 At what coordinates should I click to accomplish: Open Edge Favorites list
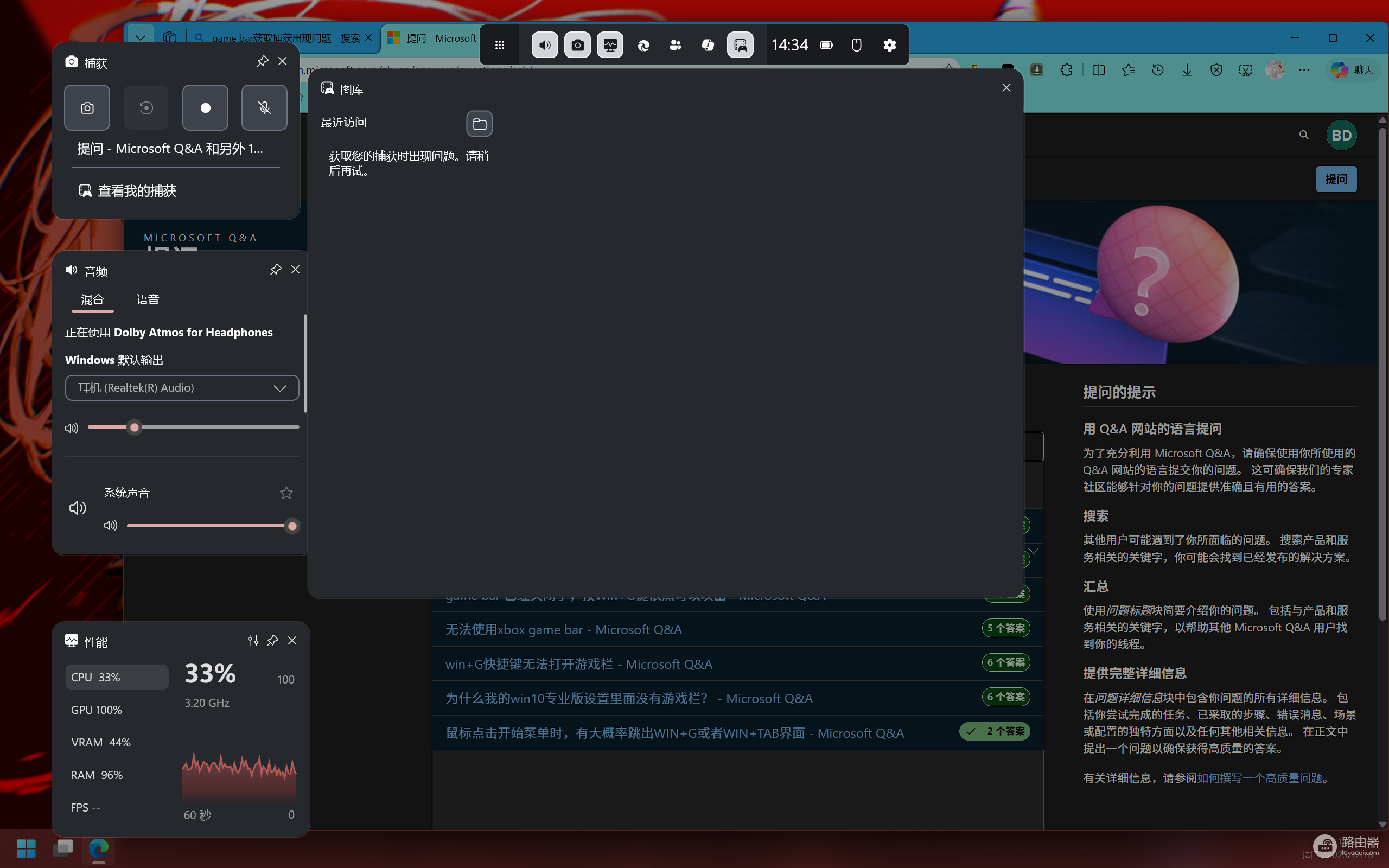tap(1129, 70)
